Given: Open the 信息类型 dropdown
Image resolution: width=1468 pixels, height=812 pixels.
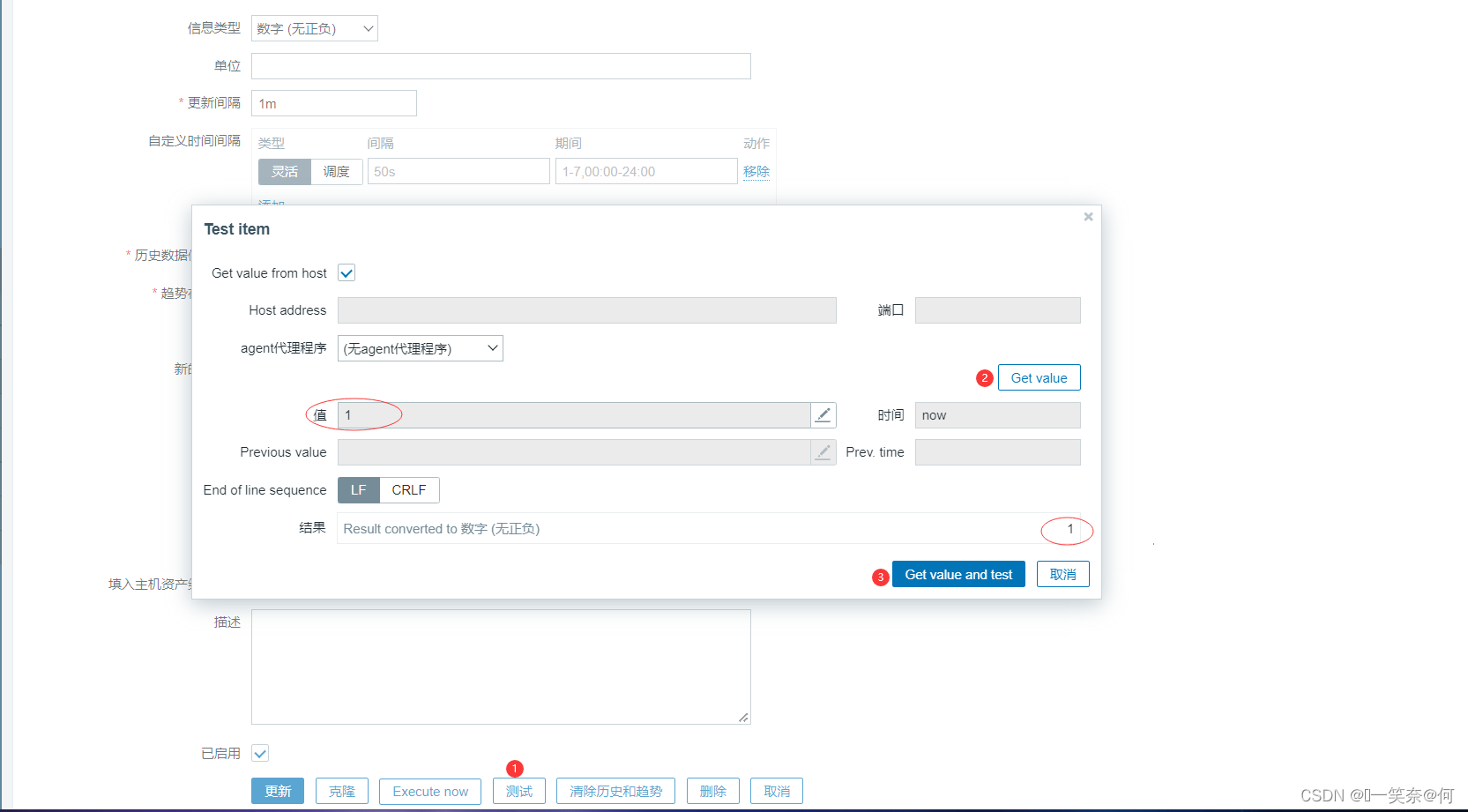Looking at the screenshot, I should click(315, 28).
